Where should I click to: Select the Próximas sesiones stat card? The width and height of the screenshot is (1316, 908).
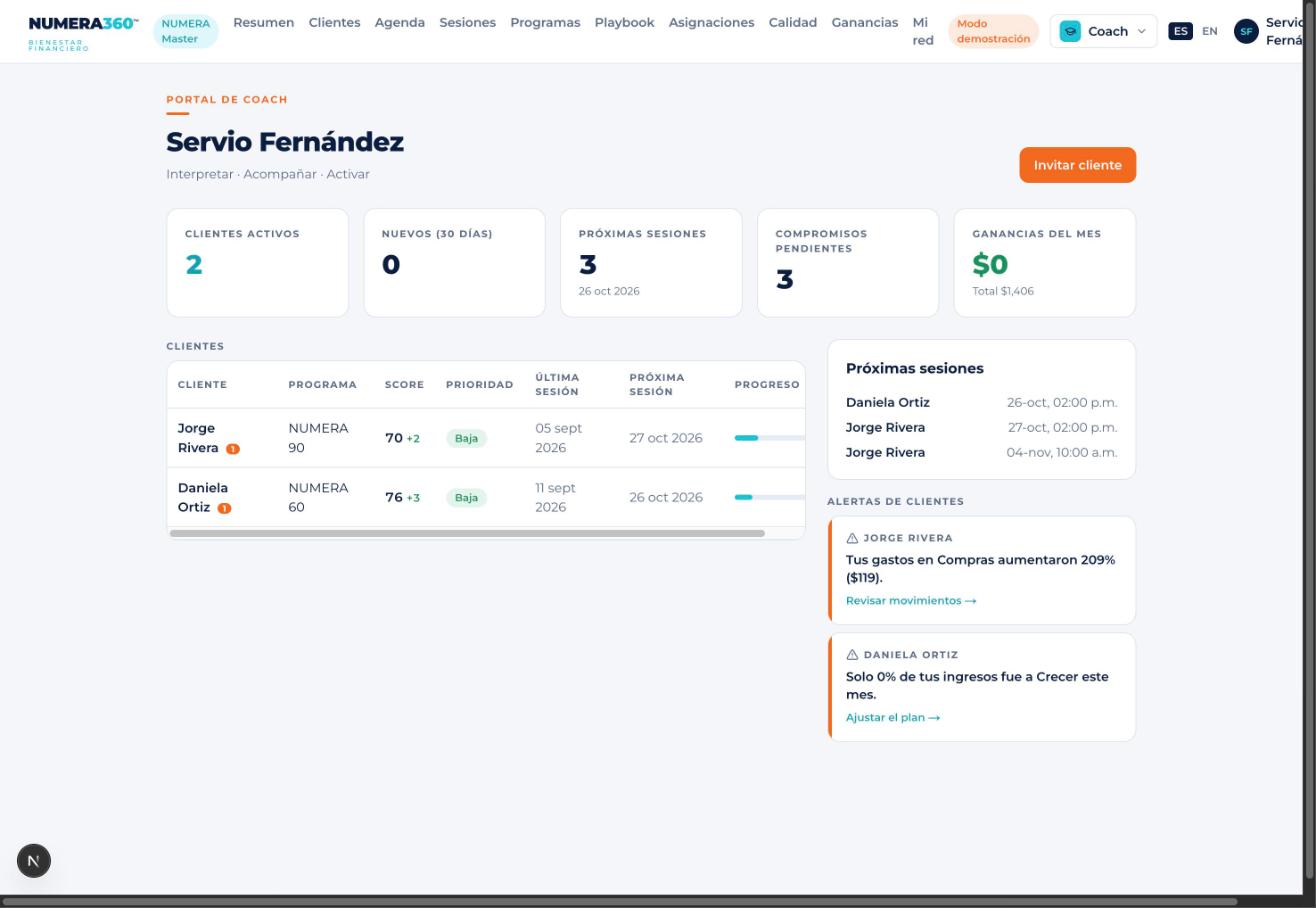pyautogui.click(x=651, y=263)
